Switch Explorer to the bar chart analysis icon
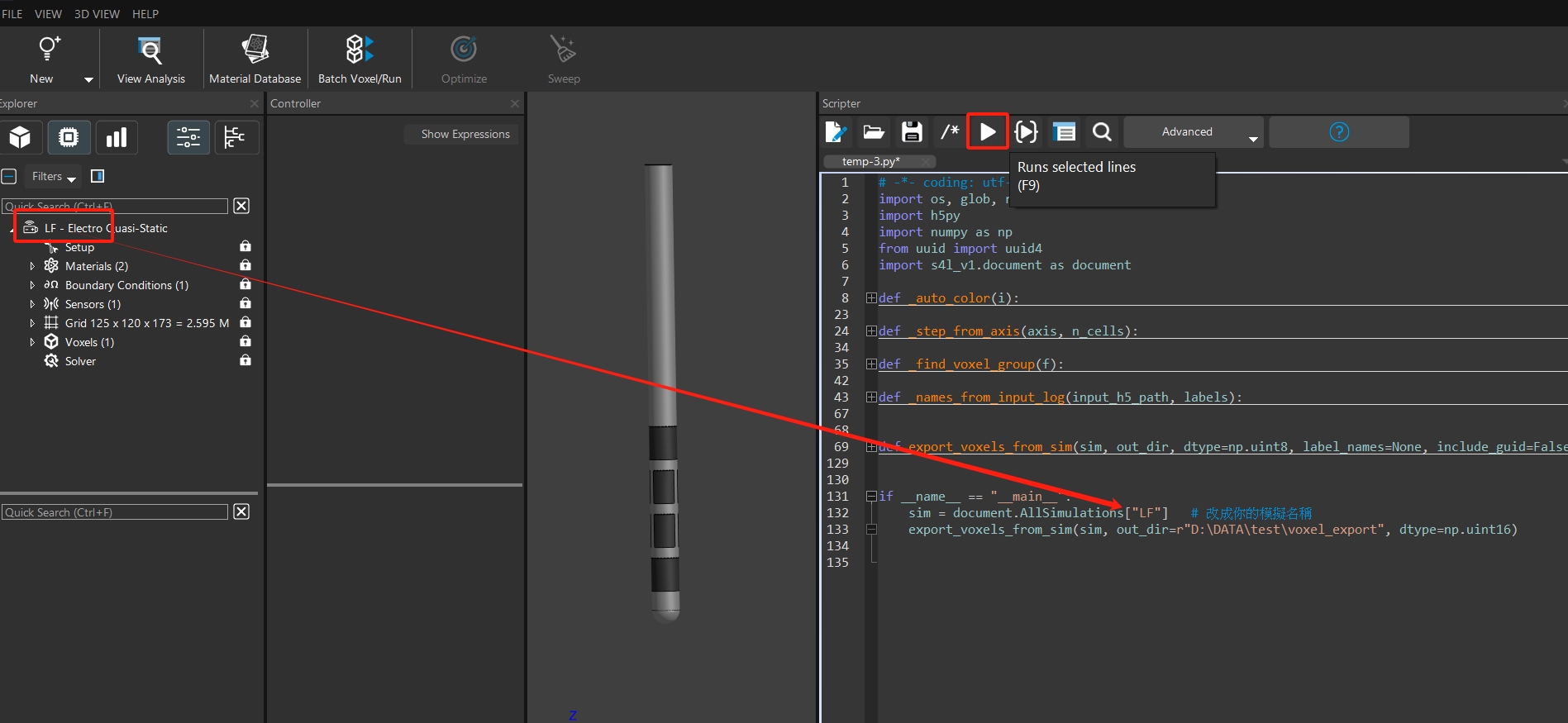The height and width of the screenshot is (723, 1568). (117, 137)
